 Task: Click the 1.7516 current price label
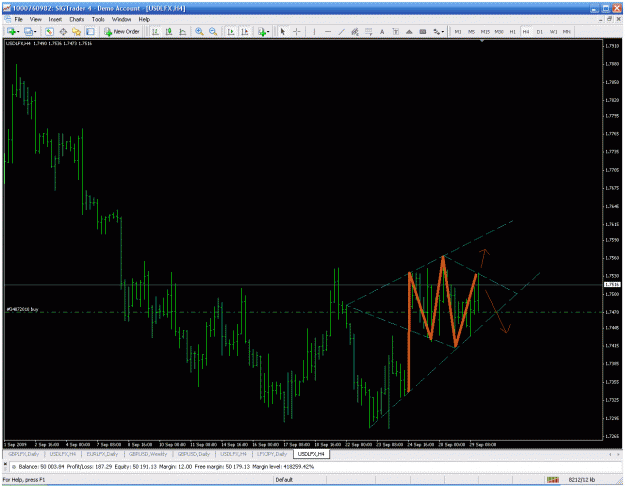coord(612,284)
